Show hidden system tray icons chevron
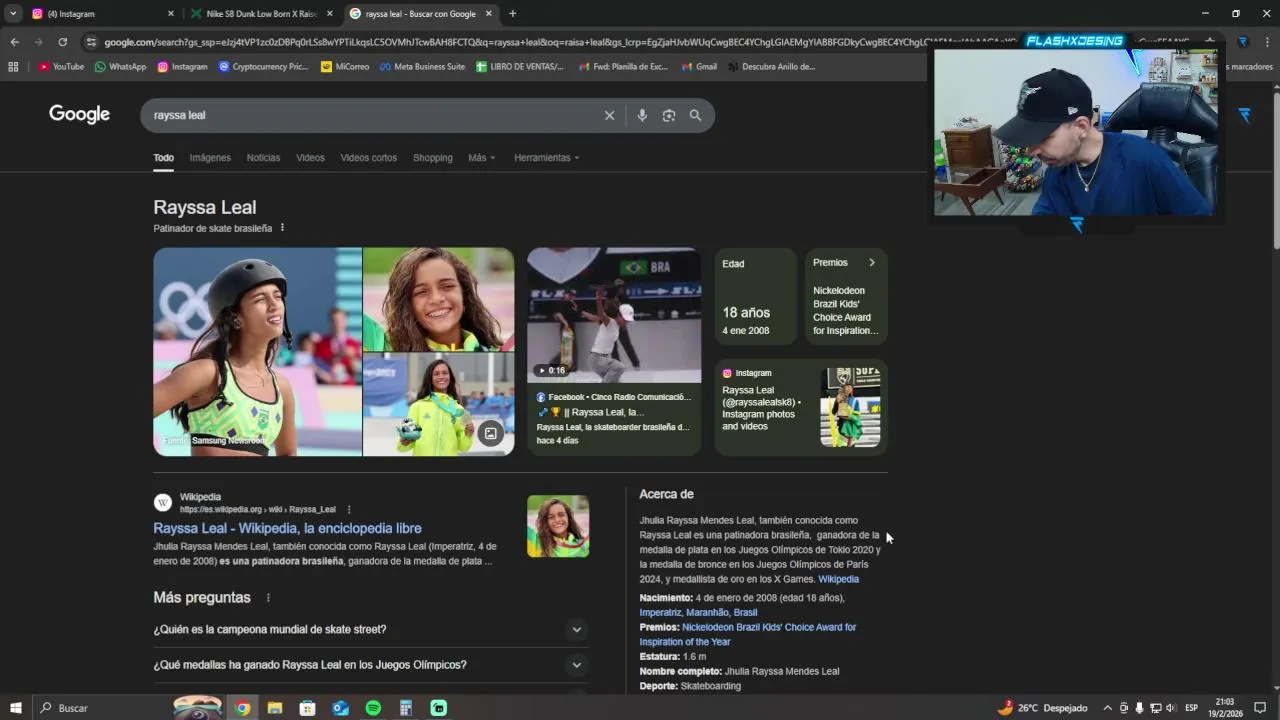The image size is (1280, 720). 1107,708
